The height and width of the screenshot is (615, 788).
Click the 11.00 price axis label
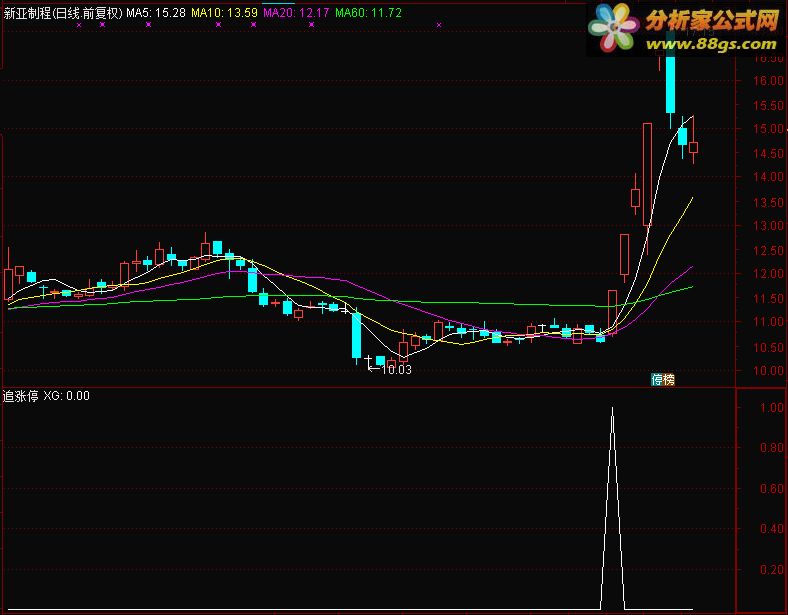[x=768, y=322]
